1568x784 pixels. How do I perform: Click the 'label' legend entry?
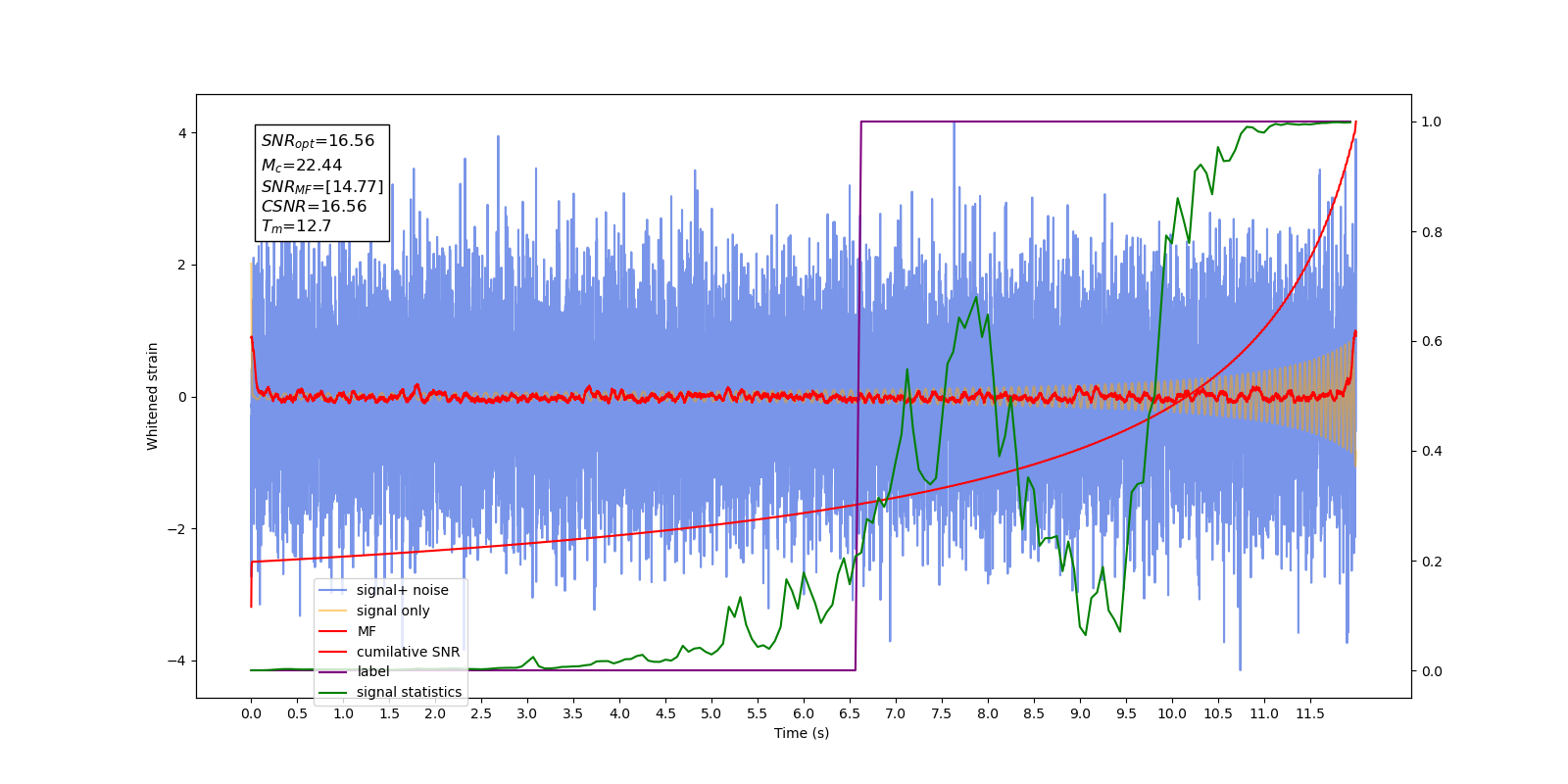coord(372,671)
